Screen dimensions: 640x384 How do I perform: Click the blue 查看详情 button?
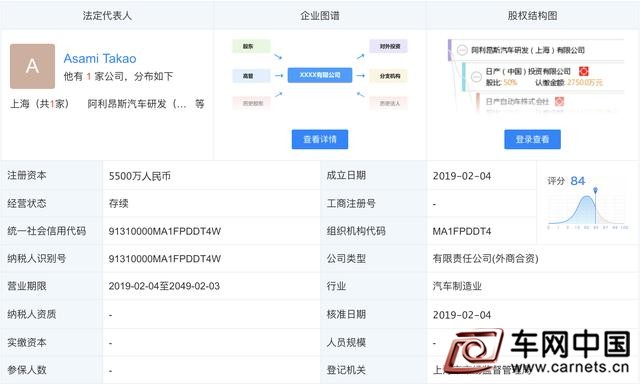320,139
